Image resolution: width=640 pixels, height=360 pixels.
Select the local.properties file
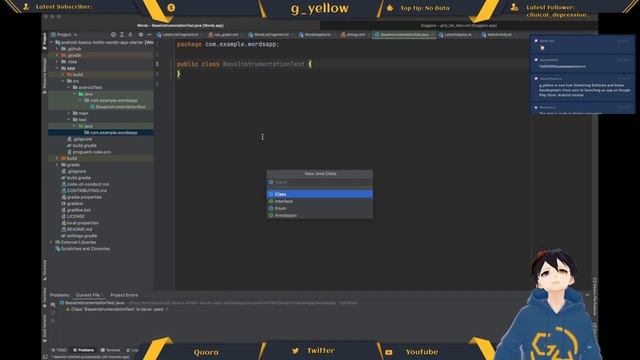click(x=80, y=223)
